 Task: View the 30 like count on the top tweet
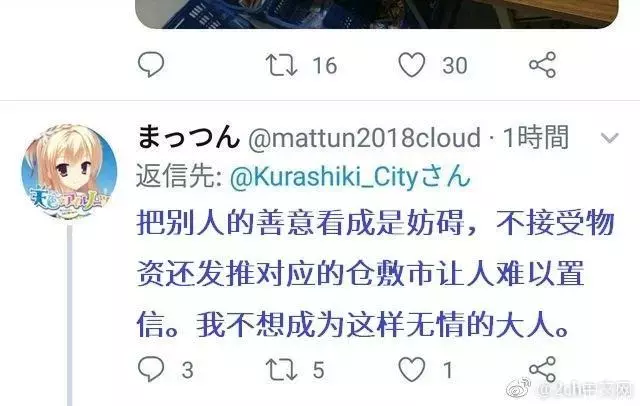click(x=455, y=65)
